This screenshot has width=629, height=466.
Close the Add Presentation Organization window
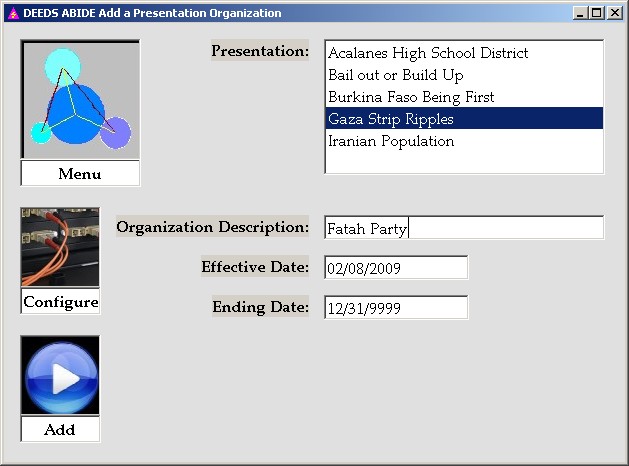click(615, 13)
